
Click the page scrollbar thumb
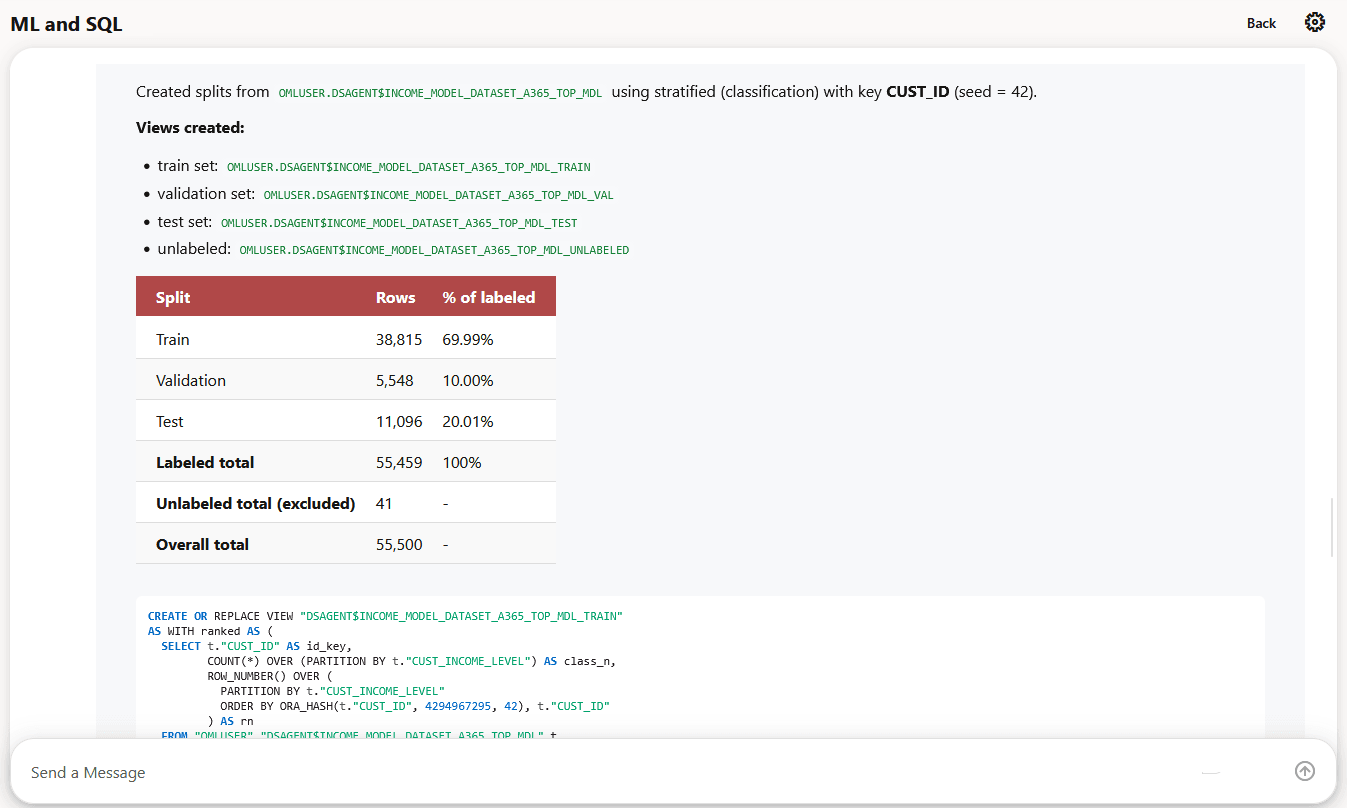click(1331, 526)
